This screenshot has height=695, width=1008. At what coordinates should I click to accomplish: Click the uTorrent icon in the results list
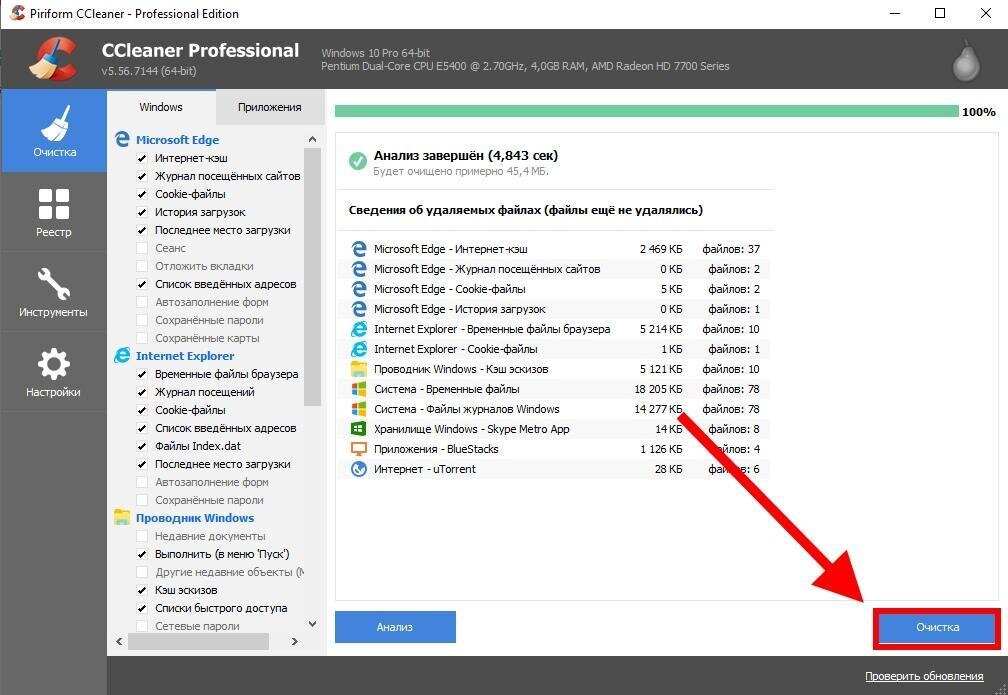360,468
